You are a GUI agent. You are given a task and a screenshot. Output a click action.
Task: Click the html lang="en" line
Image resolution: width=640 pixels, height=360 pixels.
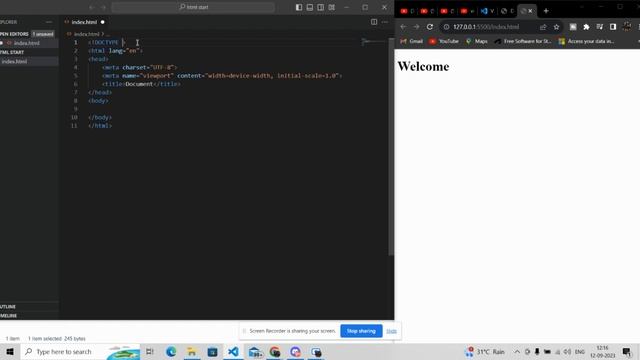[115, 51]
